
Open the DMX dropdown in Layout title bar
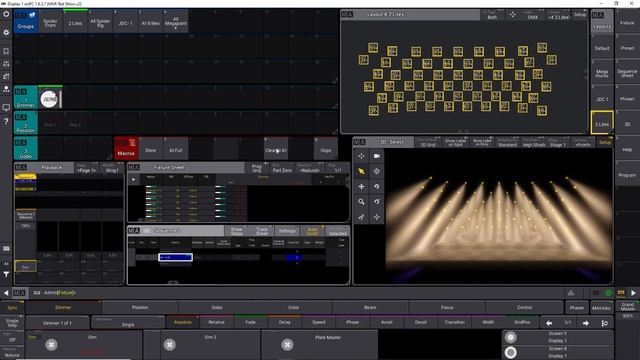coord(533,15)
